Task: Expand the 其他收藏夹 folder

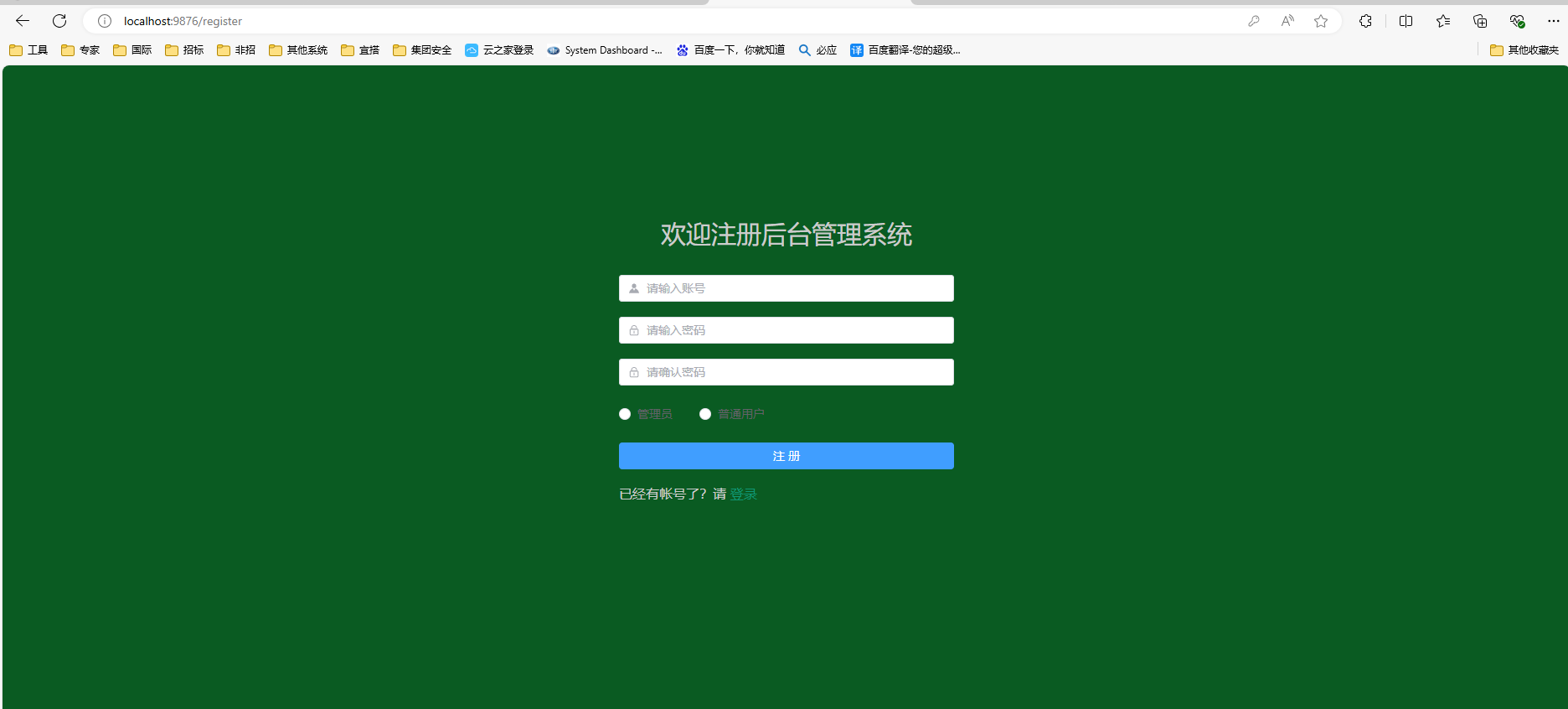Action: pyautogui.click(x=1524, y=50)
